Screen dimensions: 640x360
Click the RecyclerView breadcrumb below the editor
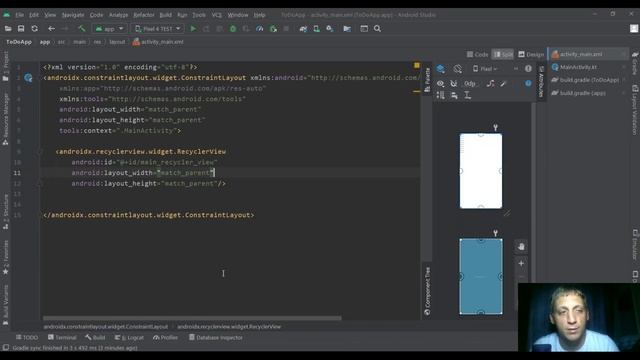point(229,327)
